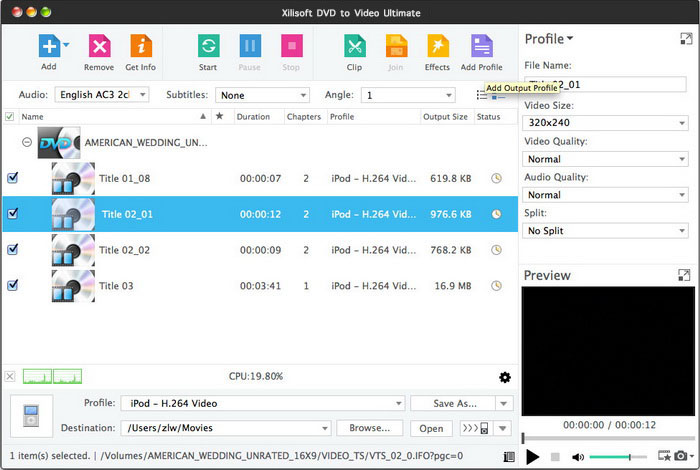The width and height of the screenshot is (700, 470).
Task: Click the star column header
Action: (x=219, y=116)
